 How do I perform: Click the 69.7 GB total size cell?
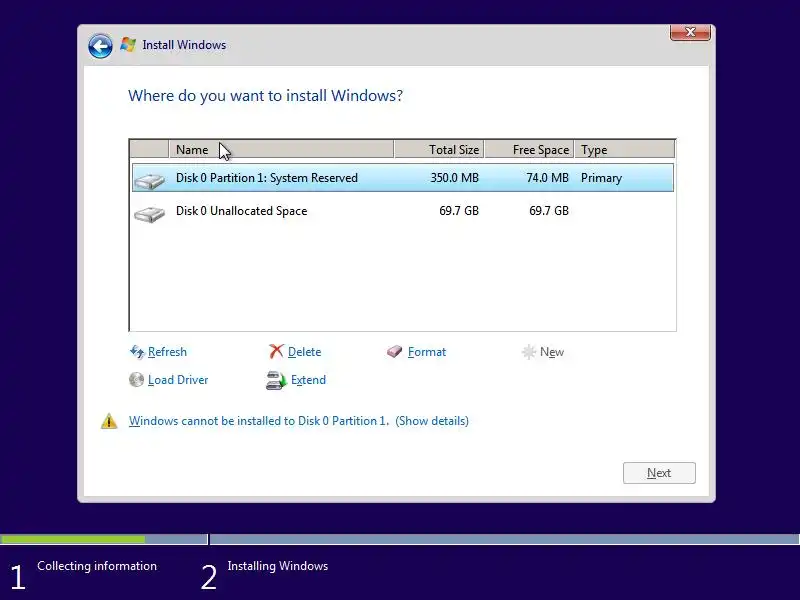(459, 211)
